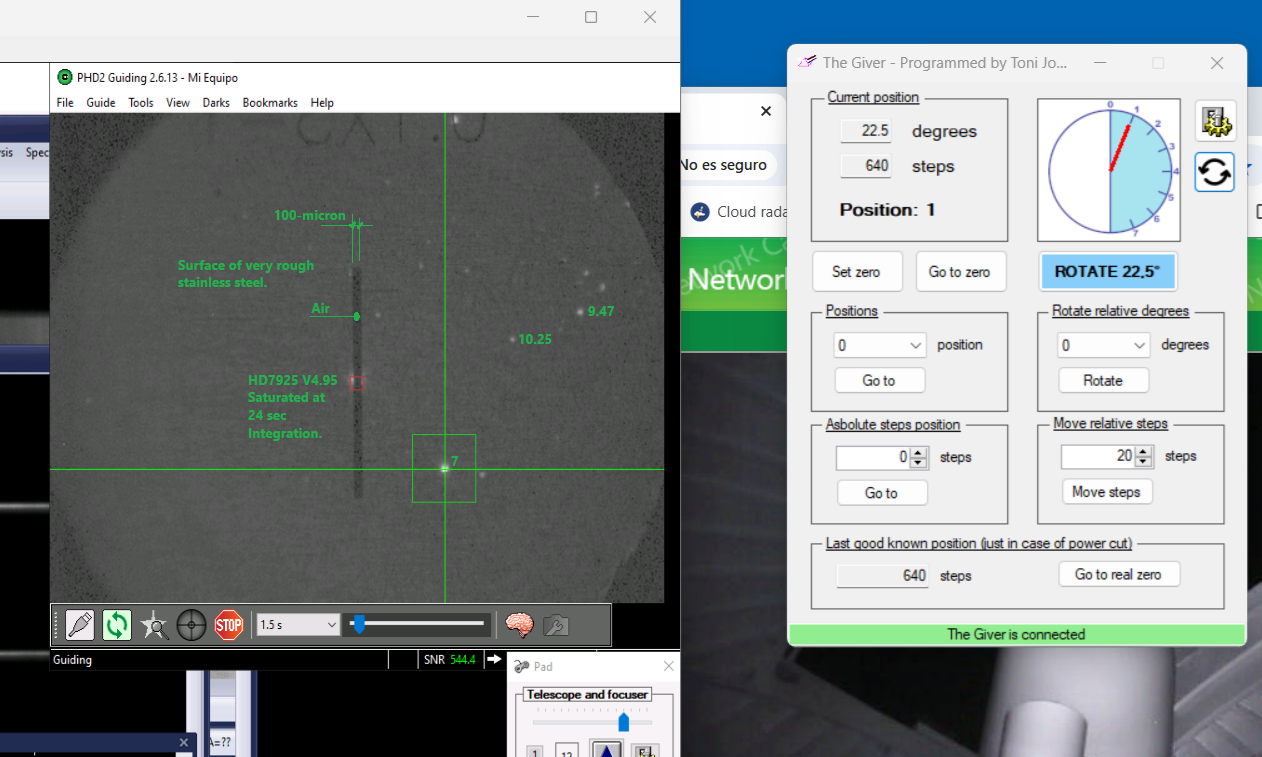
Task: Expand the Rotate relative degrees dropdown
Action: (1140, 345)
